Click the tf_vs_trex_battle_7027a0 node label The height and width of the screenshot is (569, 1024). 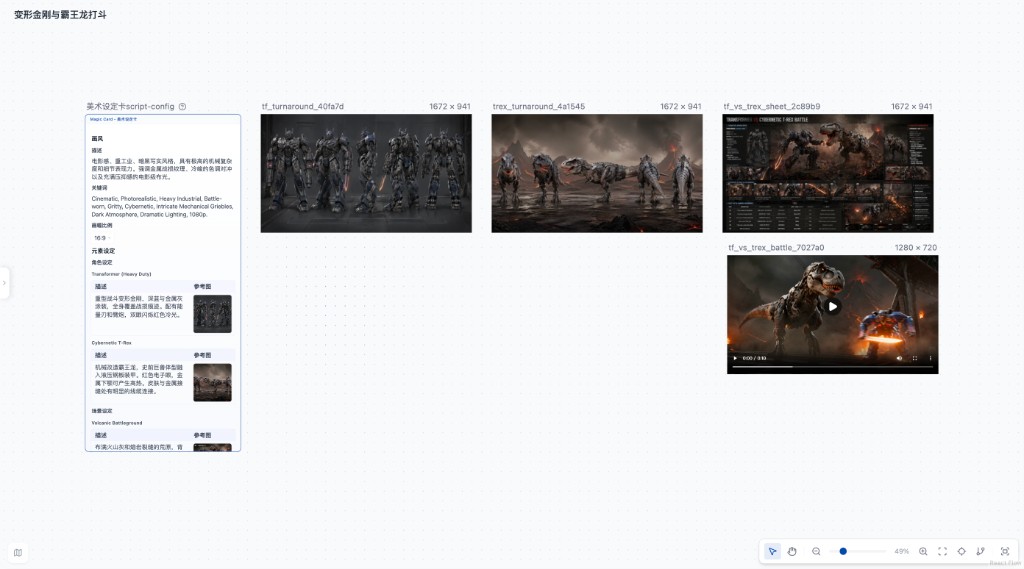[776, 248]
